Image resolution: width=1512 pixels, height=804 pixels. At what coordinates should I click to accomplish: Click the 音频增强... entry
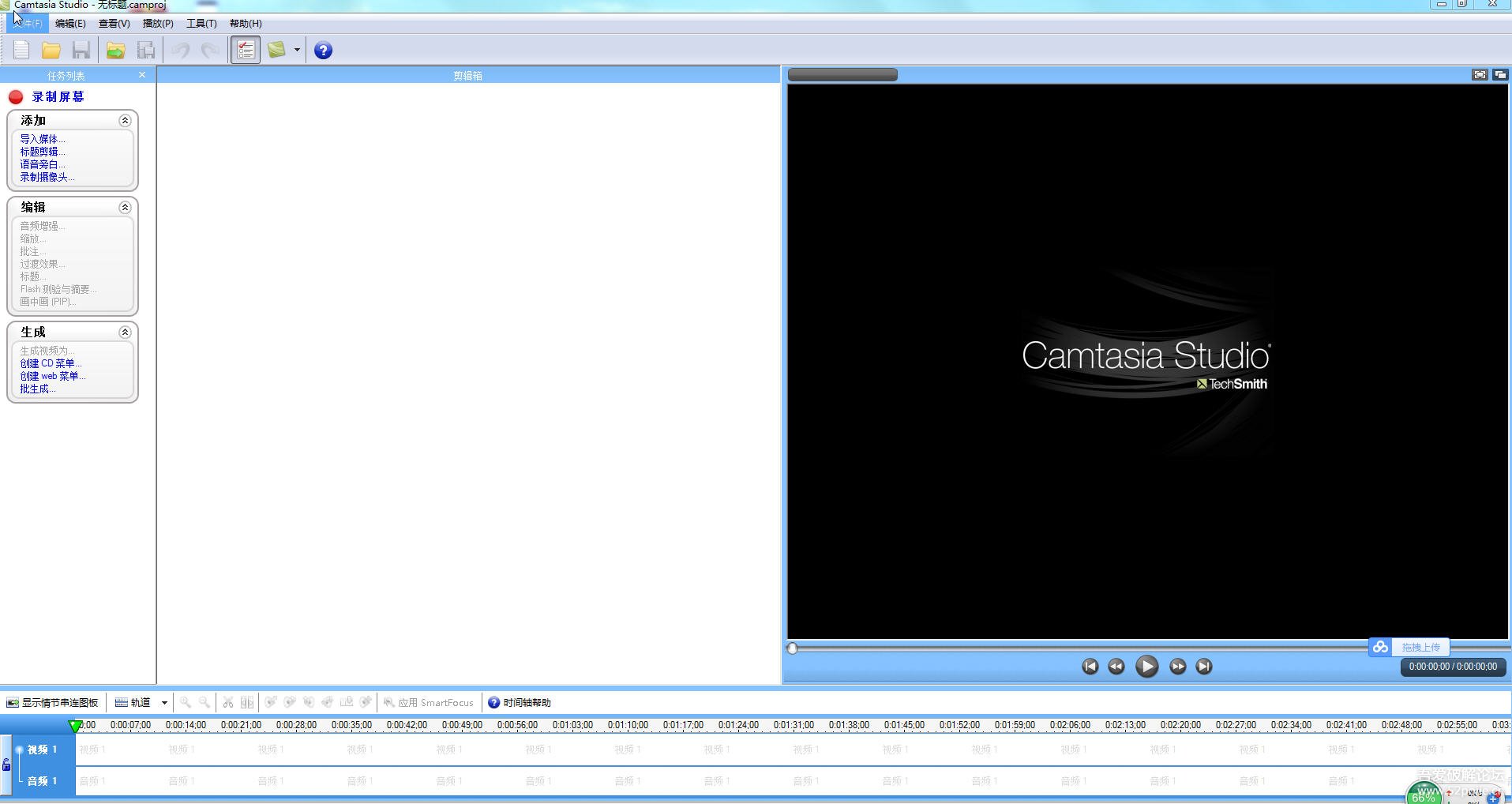coord(43,226)
